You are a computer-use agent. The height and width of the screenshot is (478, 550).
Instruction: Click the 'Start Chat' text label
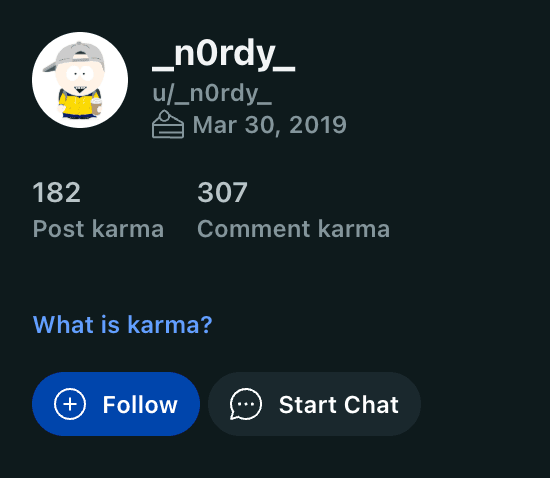(x=338, y=405)
